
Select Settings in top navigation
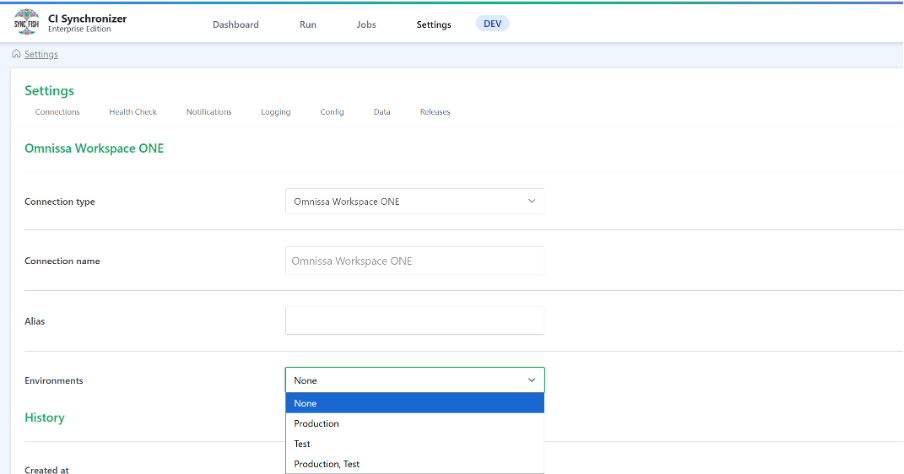(434, 24)
